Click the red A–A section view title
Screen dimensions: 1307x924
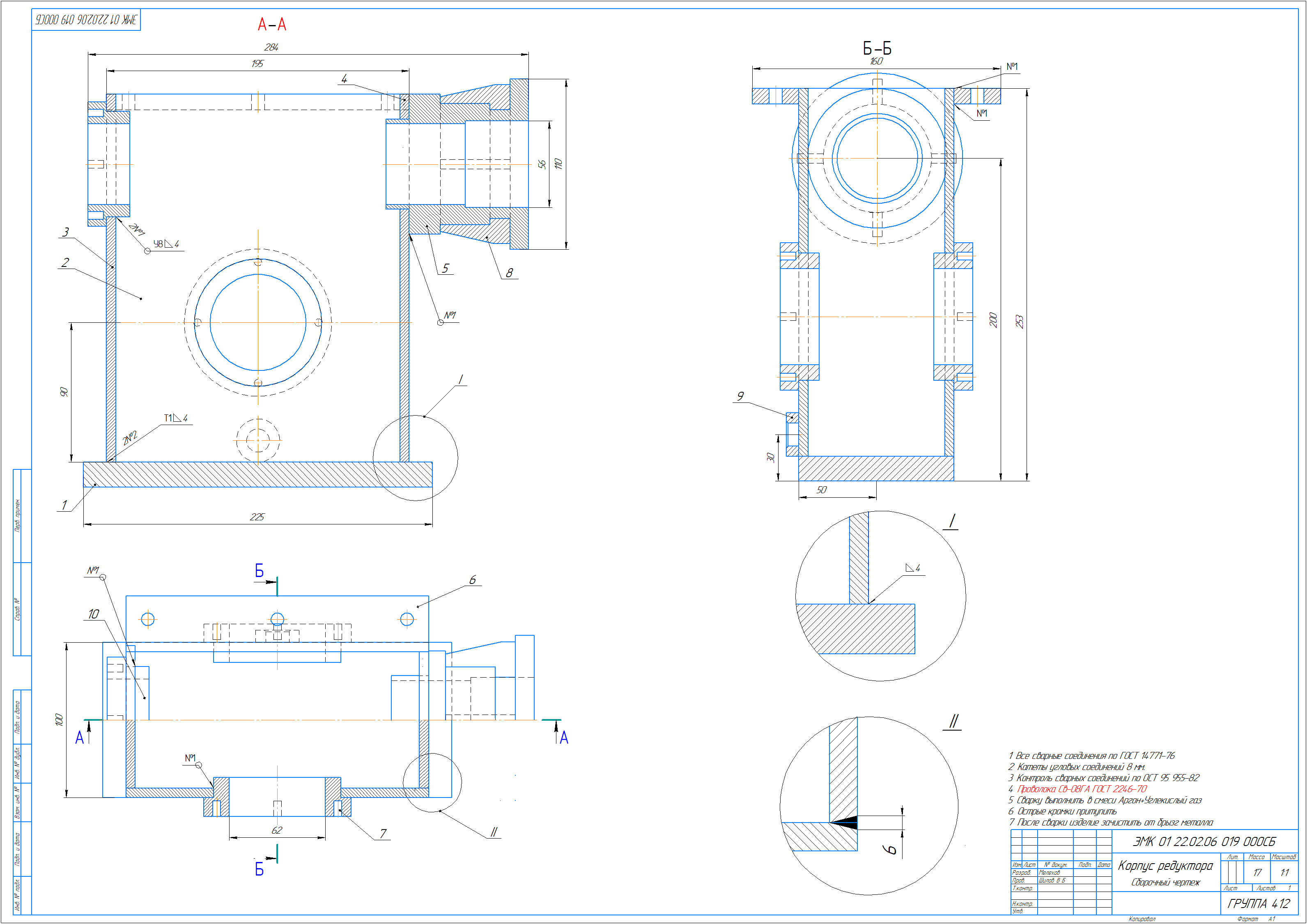point(272,25)
